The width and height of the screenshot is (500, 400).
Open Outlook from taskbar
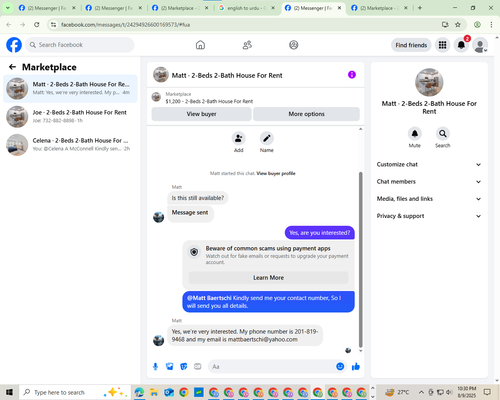pyautogui.click(x=169, y=392)
